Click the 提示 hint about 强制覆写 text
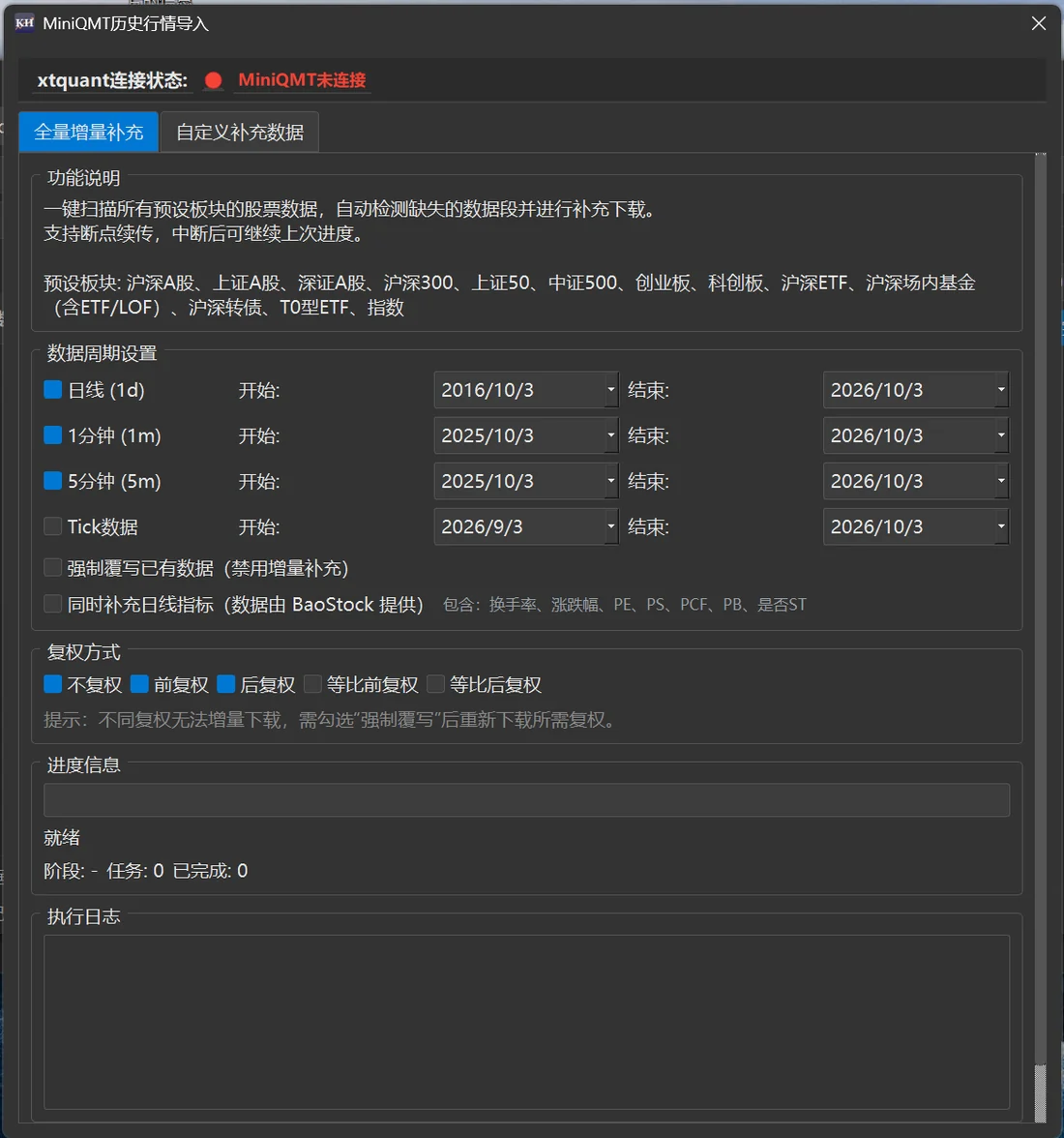Viewport: 1064px width, 1138px height. [331, 720]
